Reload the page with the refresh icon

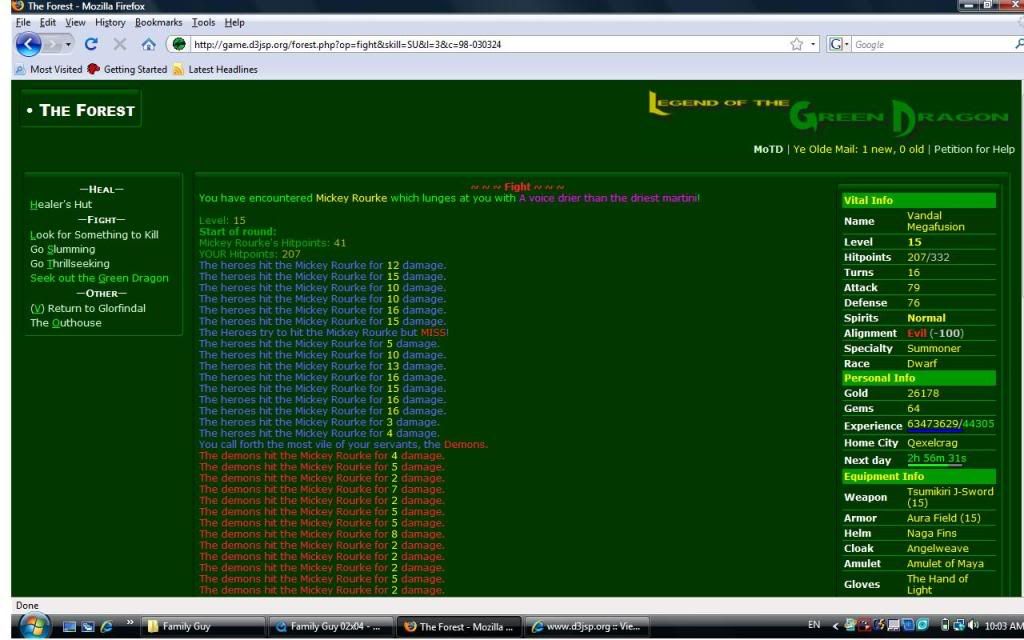[91, 44]
